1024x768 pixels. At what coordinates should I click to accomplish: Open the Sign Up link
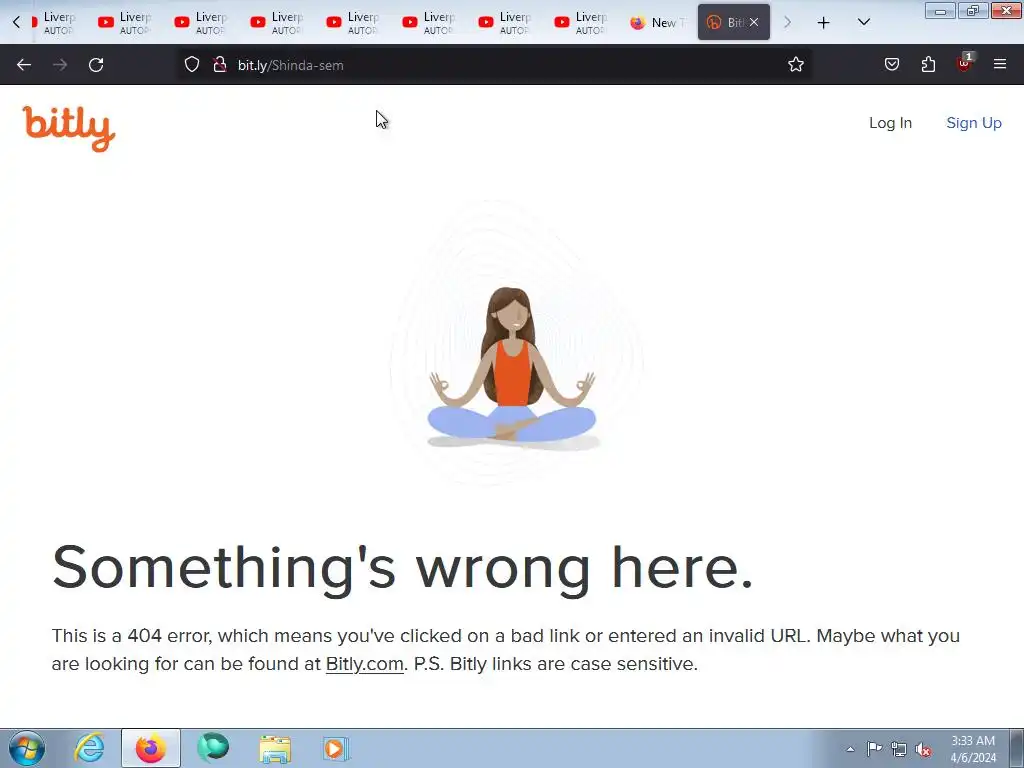tap(974, 123)
